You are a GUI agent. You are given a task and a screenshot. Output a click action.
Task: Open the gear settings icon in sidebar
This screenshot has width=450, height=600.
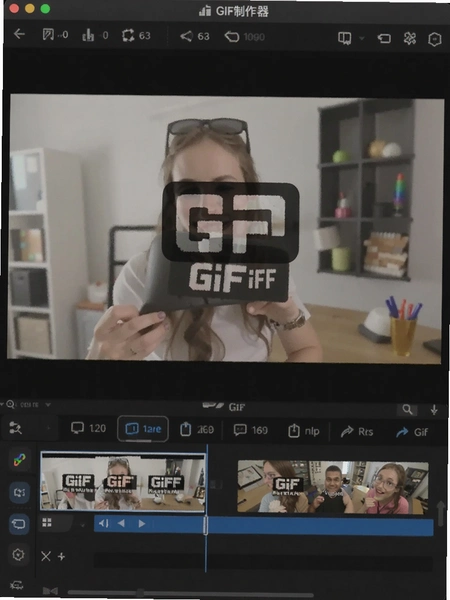[x=18, y=554]
